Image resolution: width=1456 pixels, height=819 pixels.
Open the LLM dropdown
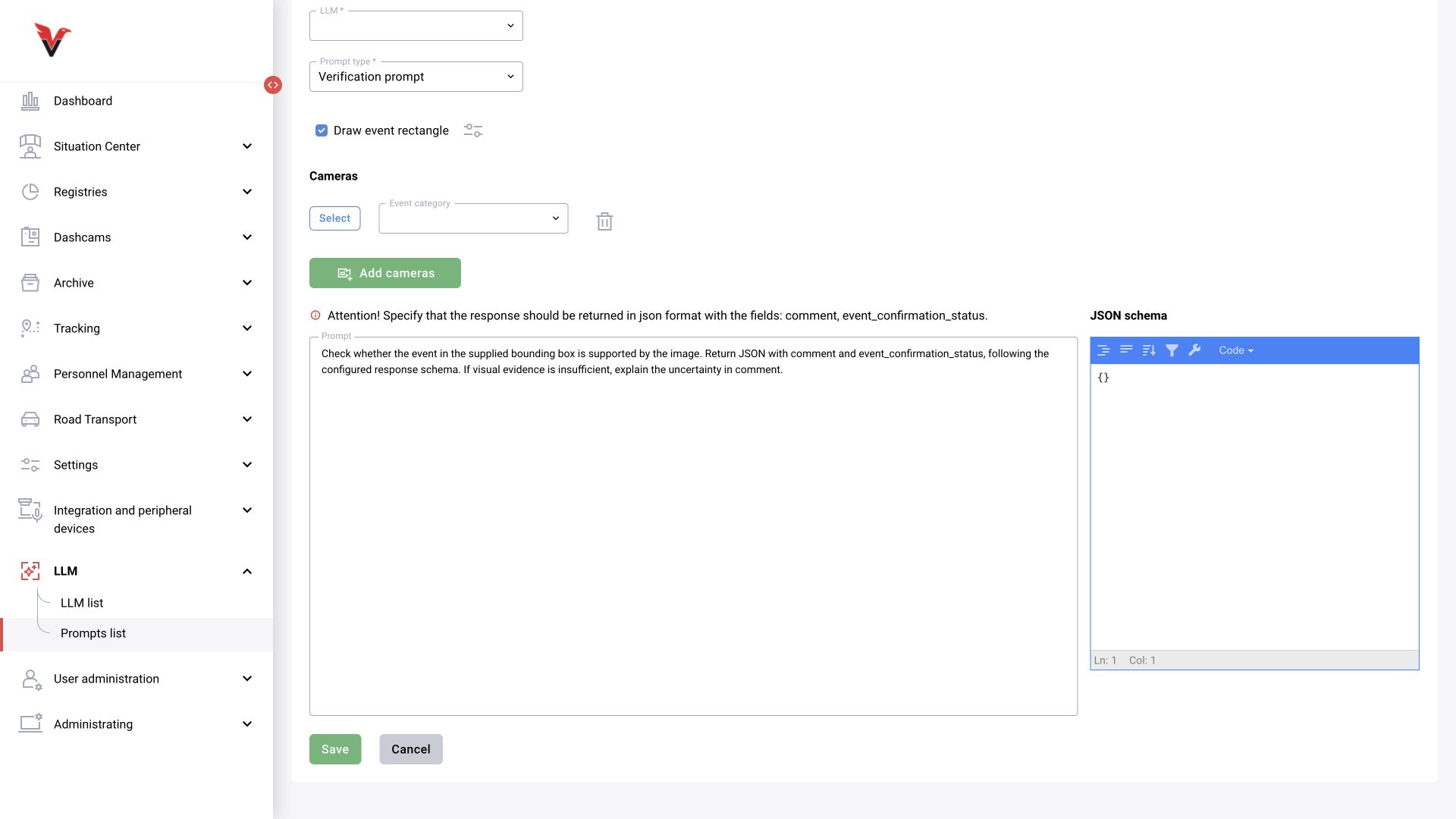pos(416,26)
